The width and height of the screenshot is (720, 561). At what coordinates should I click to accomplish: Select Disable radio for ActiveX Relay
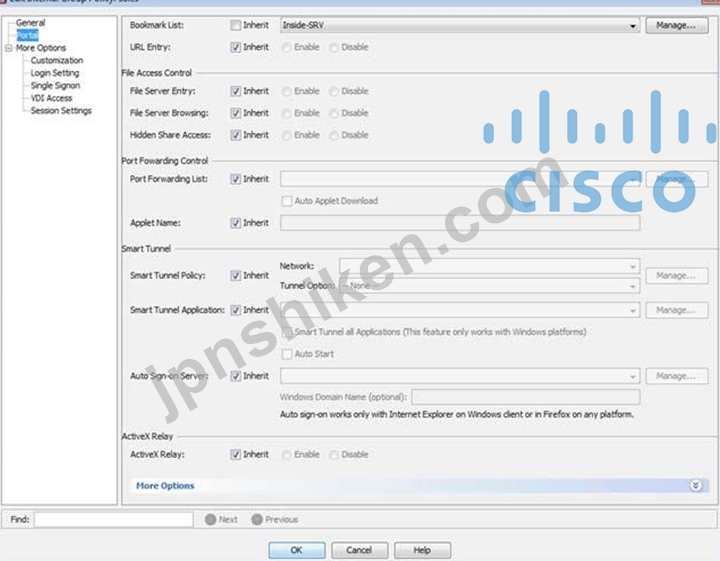pos(334,455)
